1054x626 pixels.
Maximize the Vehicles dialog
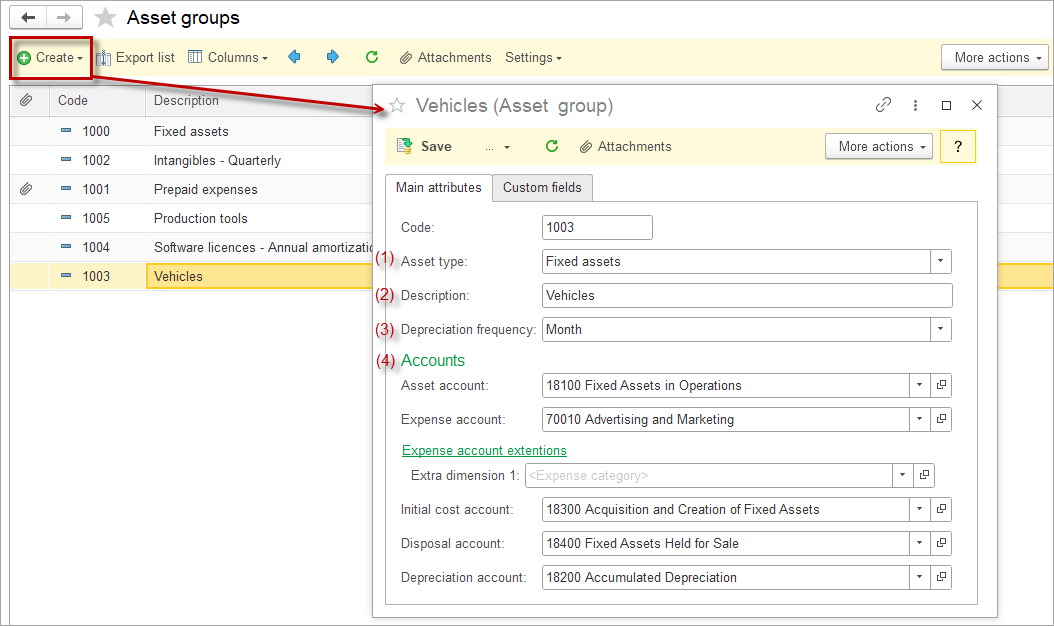(946, 106)
